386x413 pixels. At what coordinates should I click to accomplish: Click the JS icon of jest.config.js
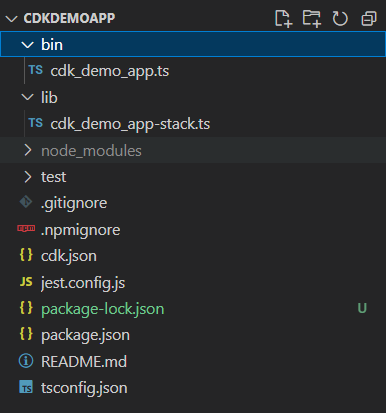pos(26,282)
